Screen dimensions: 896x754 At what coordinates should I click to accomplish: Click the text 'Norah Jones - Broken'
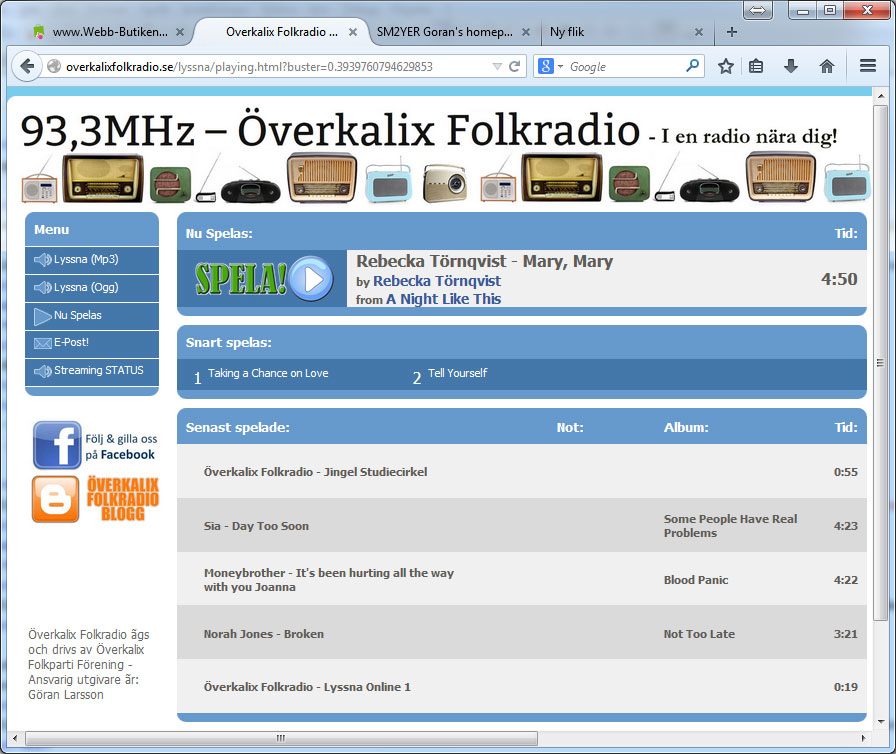pyautogui.click(x=263, y=634)
